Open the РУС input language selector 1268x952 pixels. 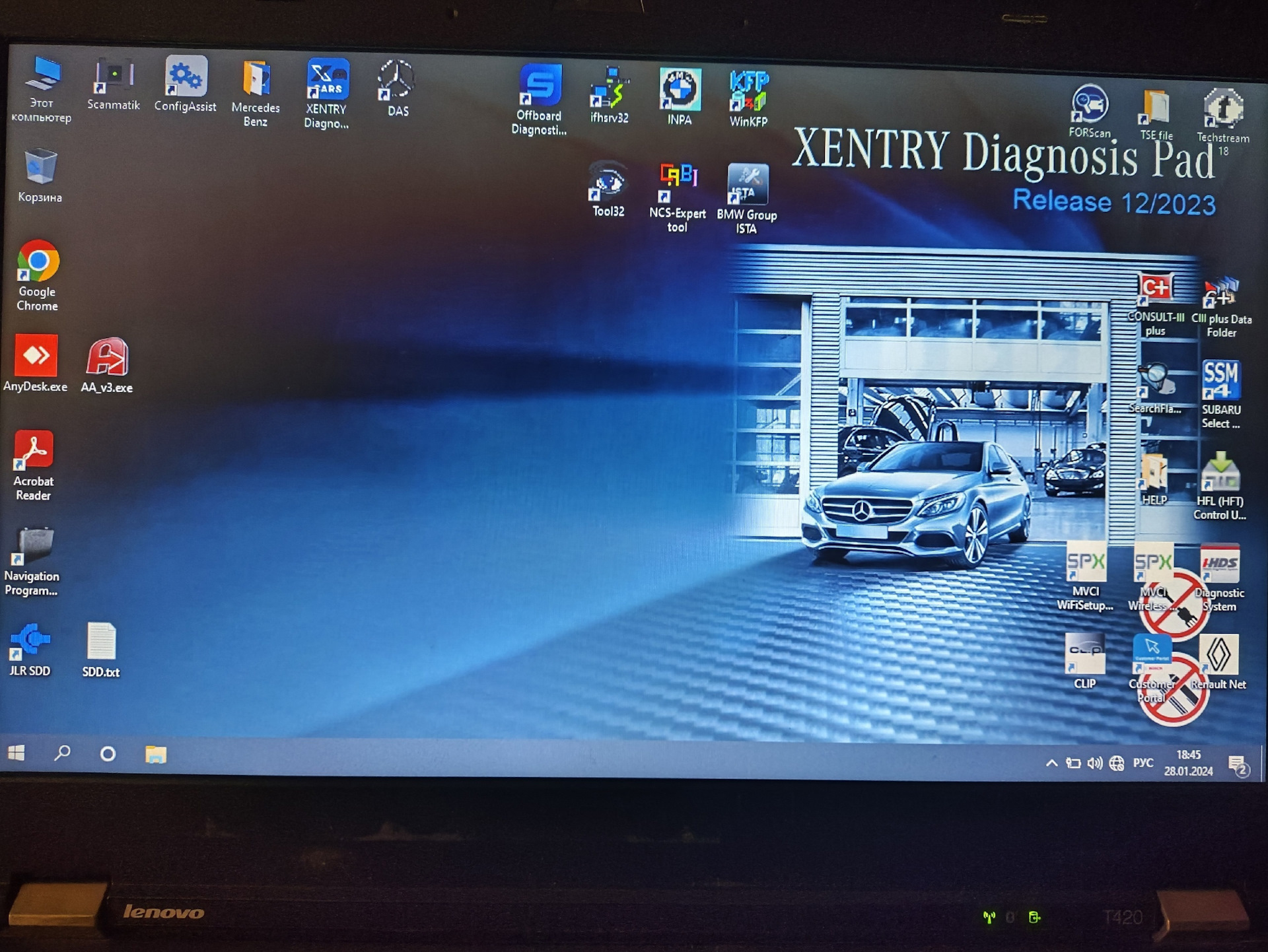click(1143, 763)
